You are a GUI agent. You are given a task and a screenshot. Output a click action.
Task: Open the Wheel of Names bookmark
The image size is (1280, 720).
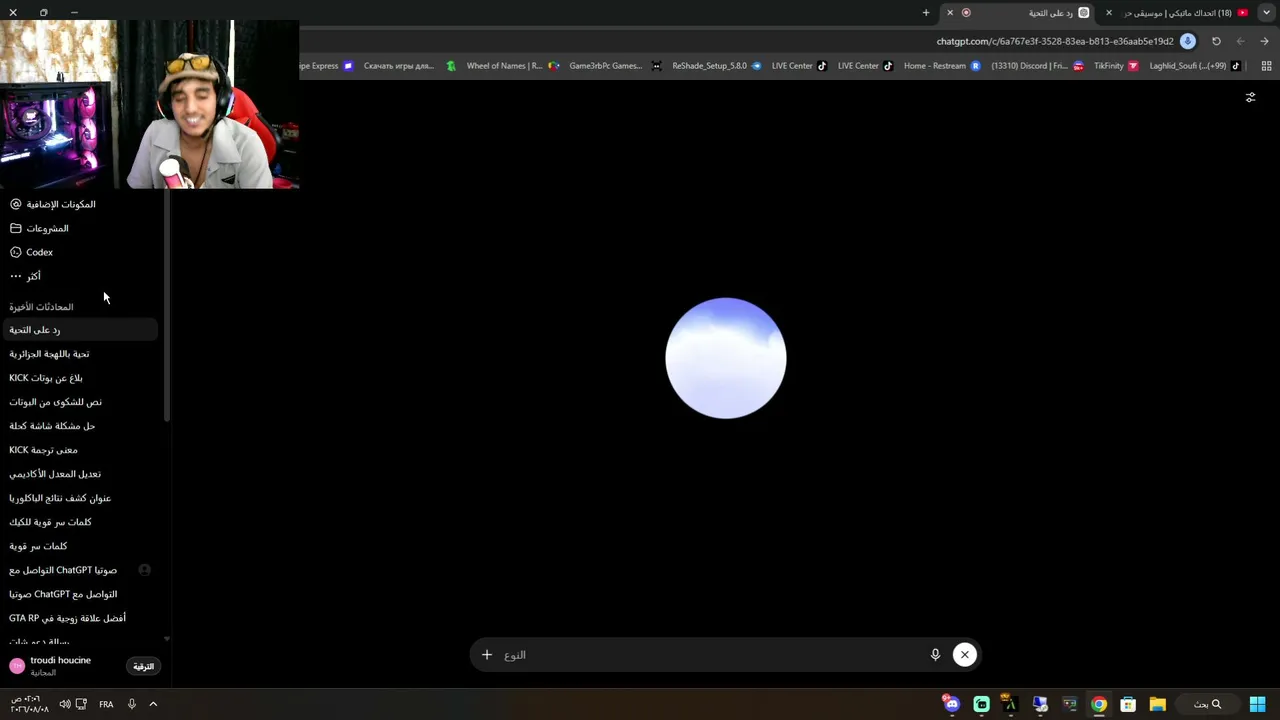click(512, 66)
